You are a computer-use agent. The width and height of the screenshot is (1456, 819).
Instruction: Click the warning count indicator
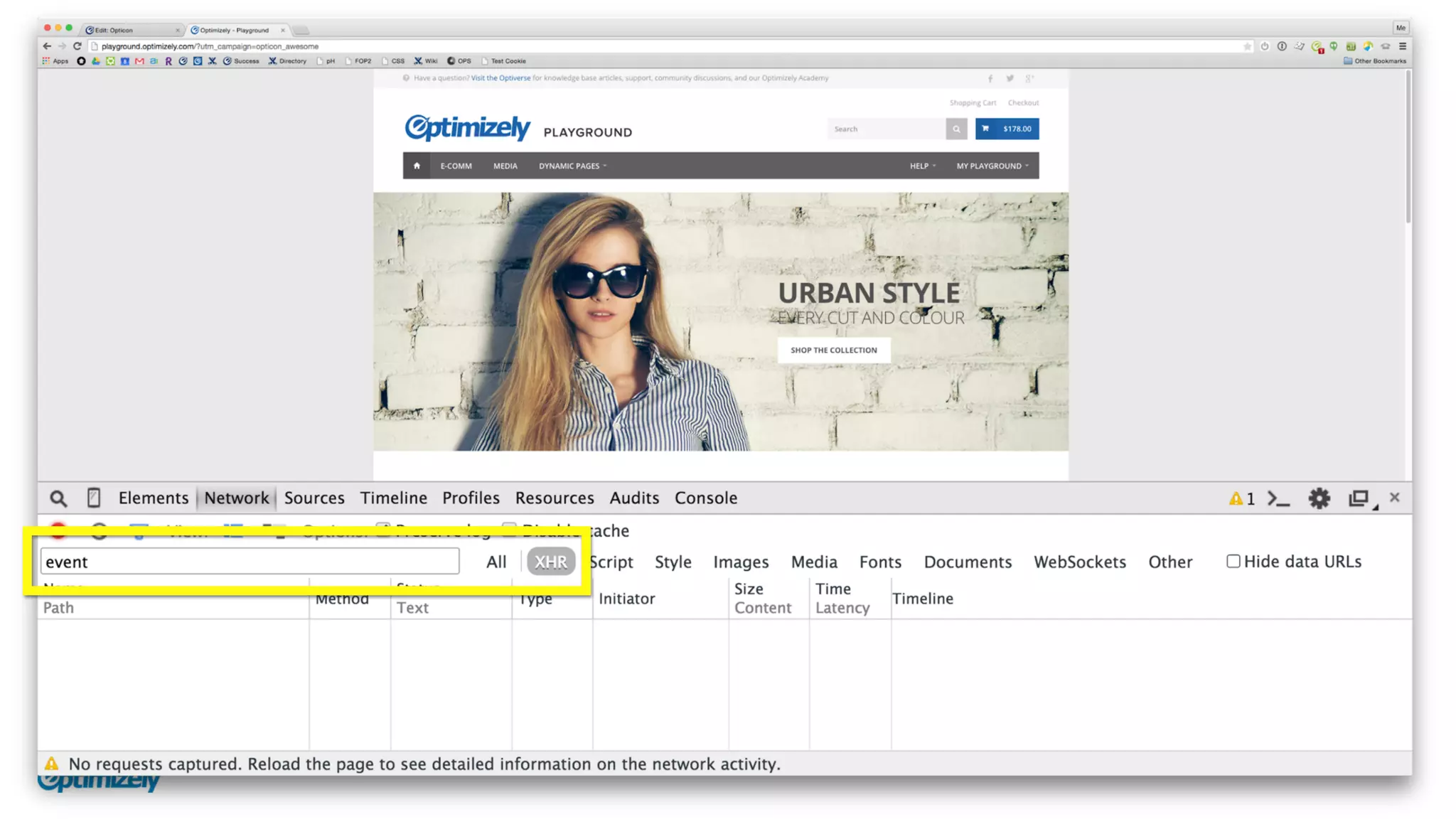point(1242,498)
